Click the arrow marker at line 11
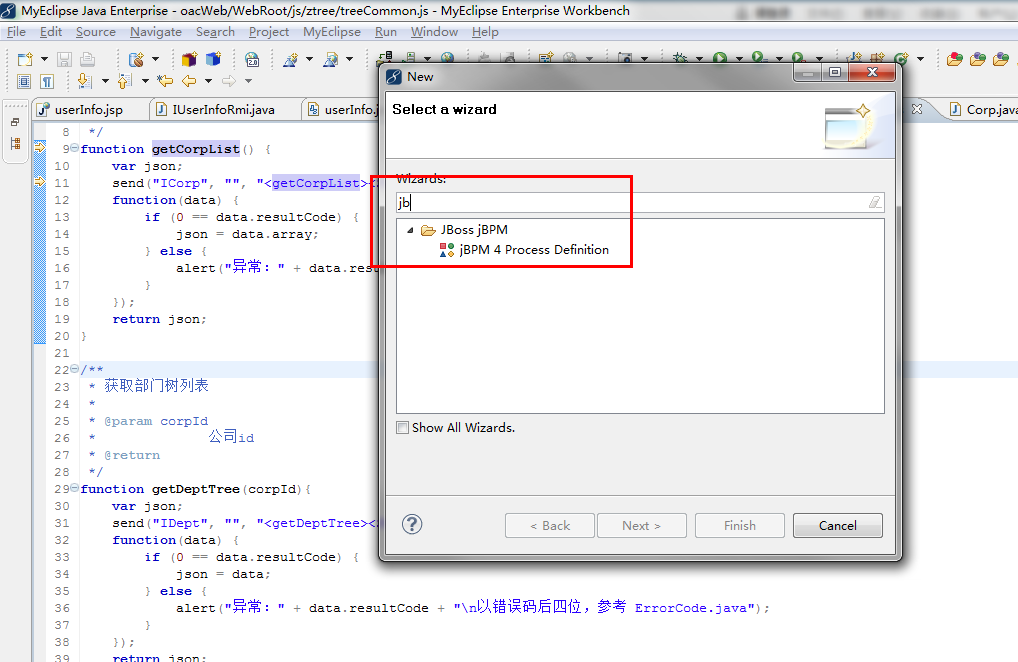Viewport: 1018px width, 662px height. click(x=40, y=182)
